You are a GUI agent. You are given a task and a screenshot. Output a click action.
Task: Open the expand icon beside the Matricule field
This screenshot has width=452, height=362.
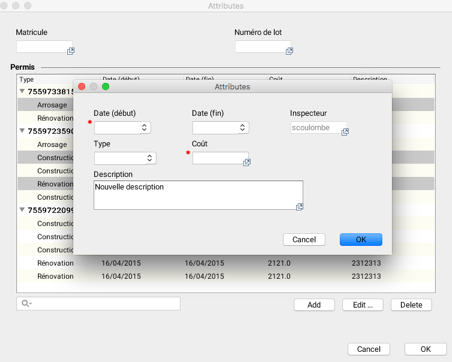click(x=71, y=51)
